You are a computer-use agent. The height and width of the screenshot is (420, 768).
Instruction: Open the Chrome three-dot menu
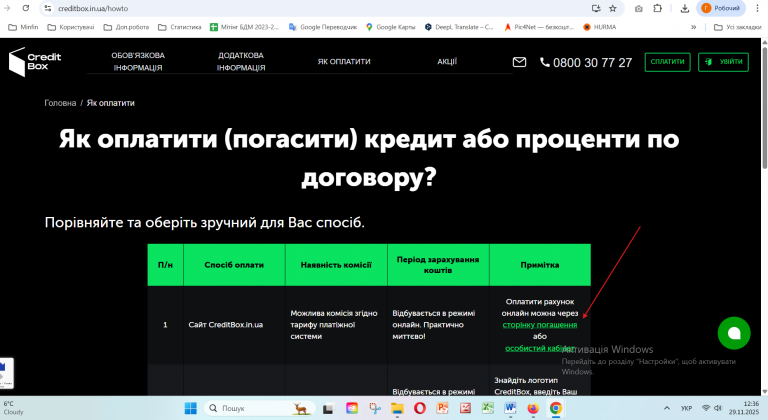pos(757,8)
